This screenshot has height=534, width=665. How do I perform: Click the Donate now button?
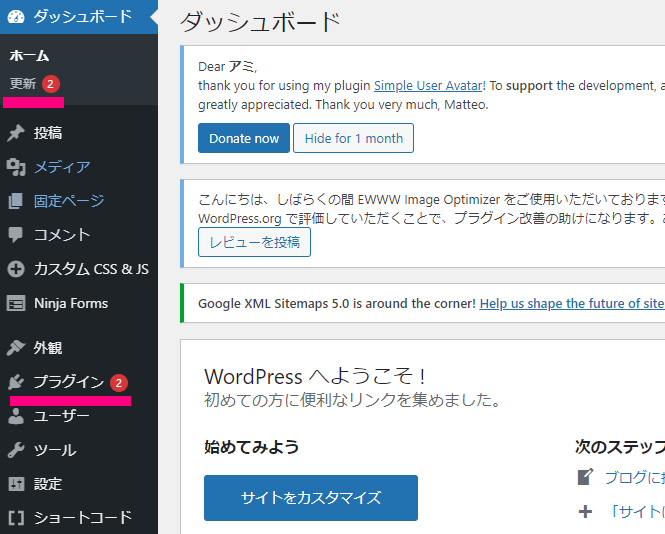(x=244, y=138)
